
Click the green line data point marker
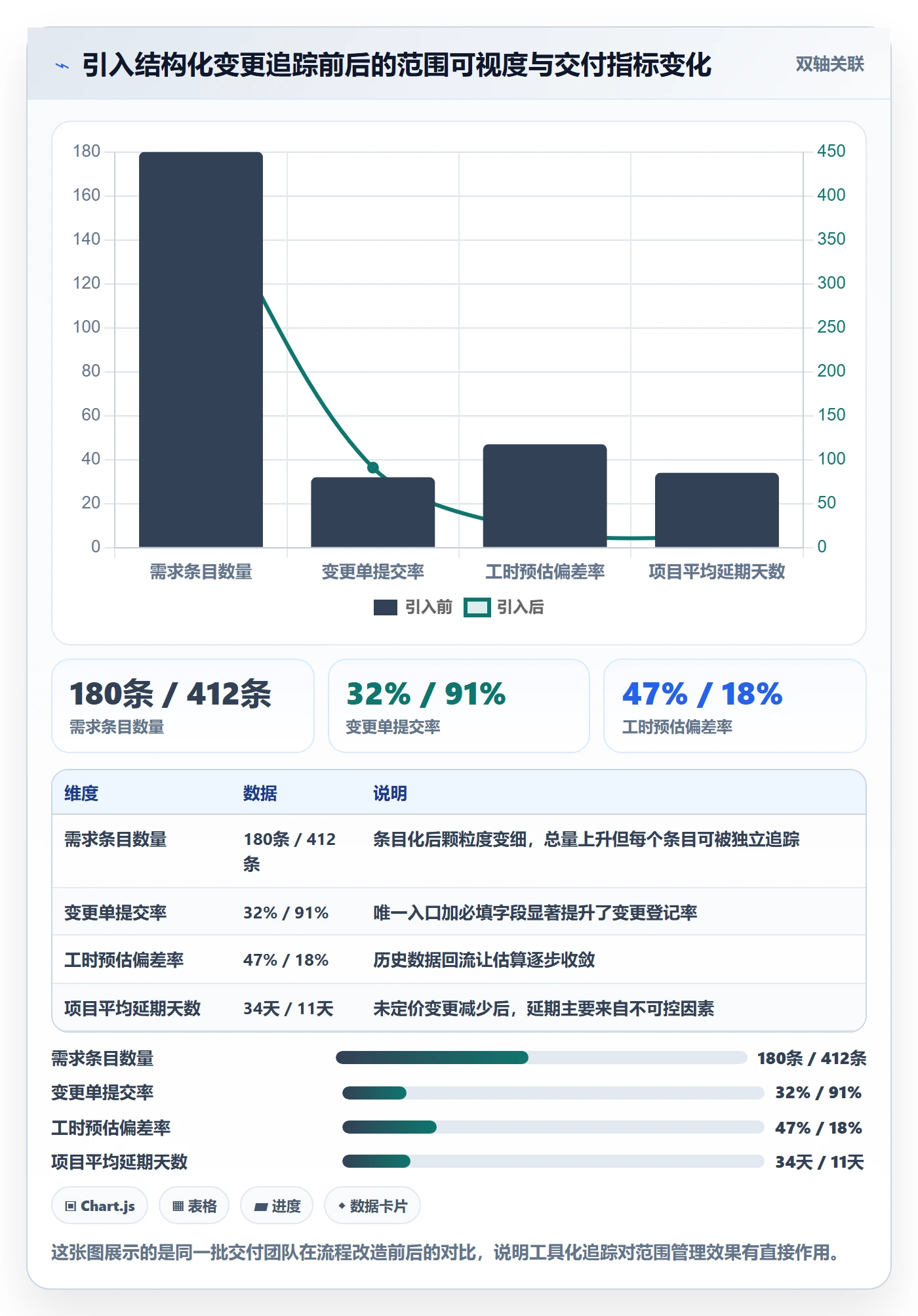point(373,467)
